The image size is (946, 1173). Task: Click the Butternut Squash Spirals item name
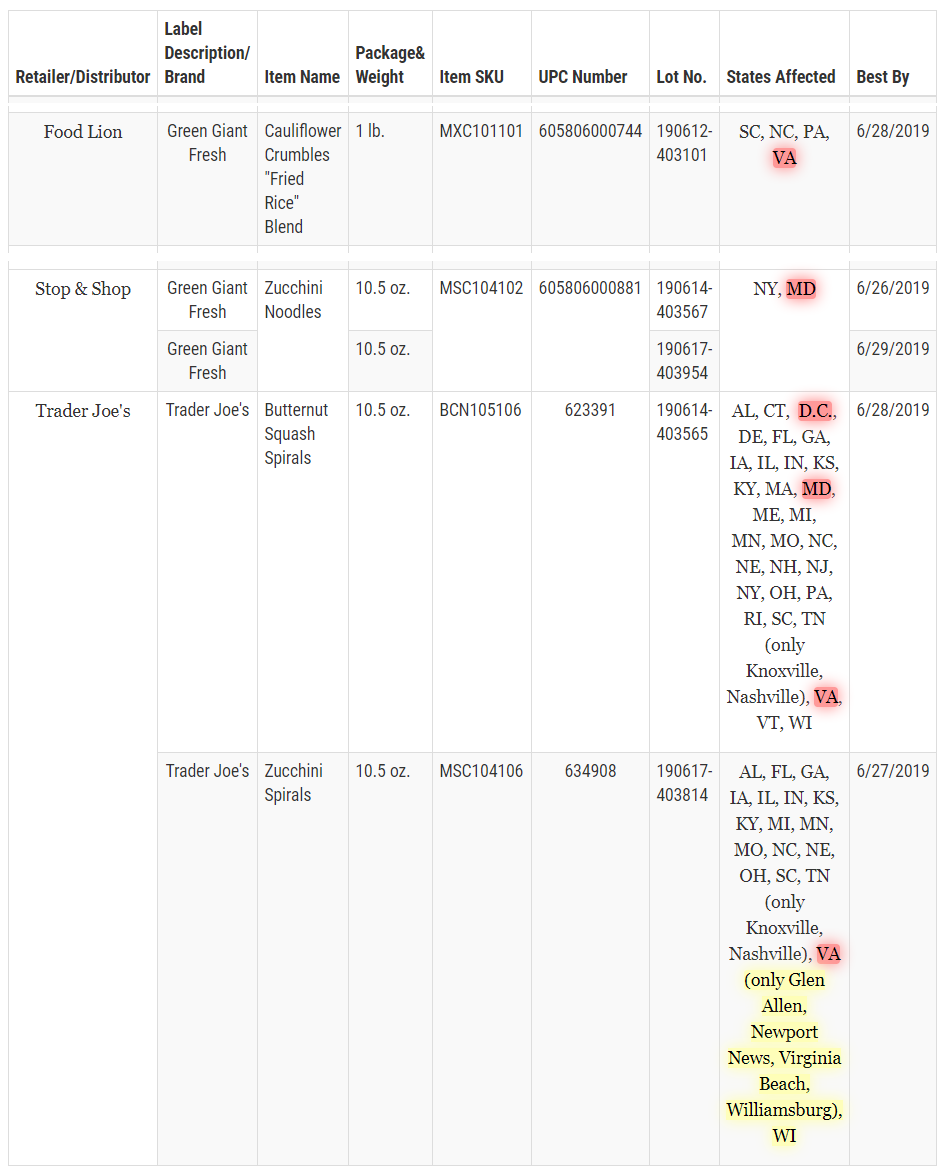pyautogui.click(x=289, y=434)
